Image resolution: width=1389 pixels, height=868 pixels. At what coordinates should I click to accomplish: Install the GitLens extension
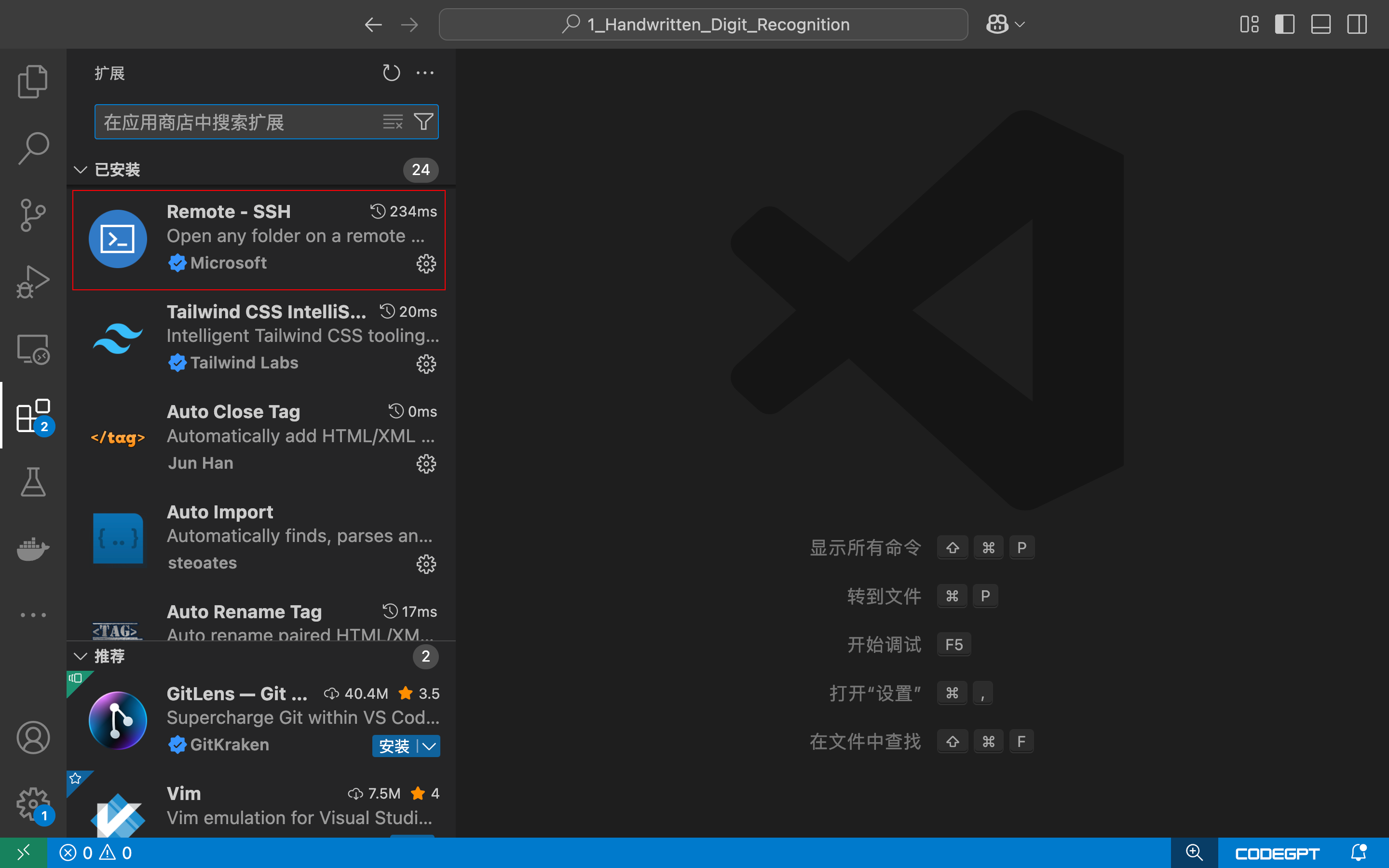pyautogui.click(x=394, y=746)
